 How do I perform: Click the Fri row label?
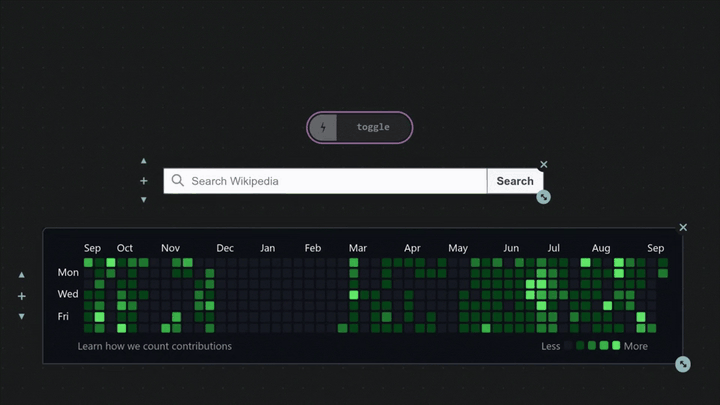click(63, 316)
